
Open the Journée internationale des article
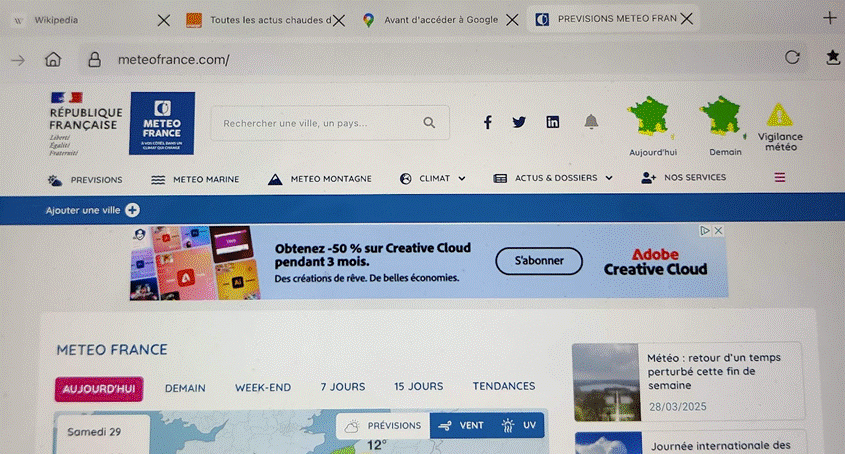coord(721,446)
